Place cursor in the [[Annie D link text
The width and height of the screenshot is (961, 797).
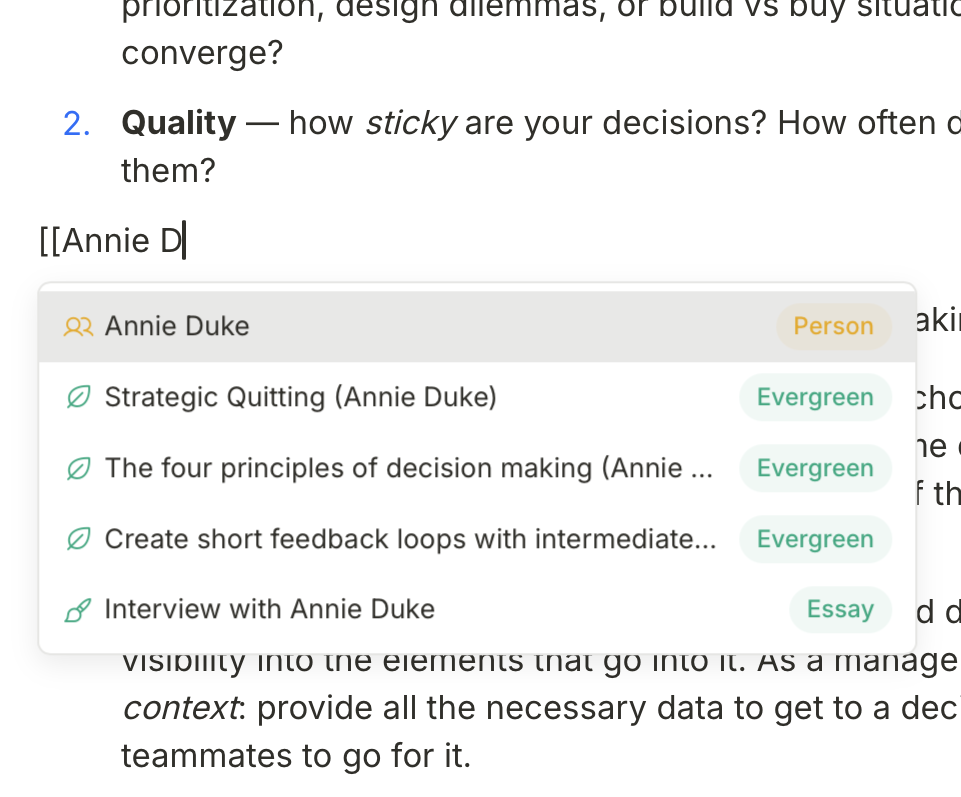(x=112, y=242)
